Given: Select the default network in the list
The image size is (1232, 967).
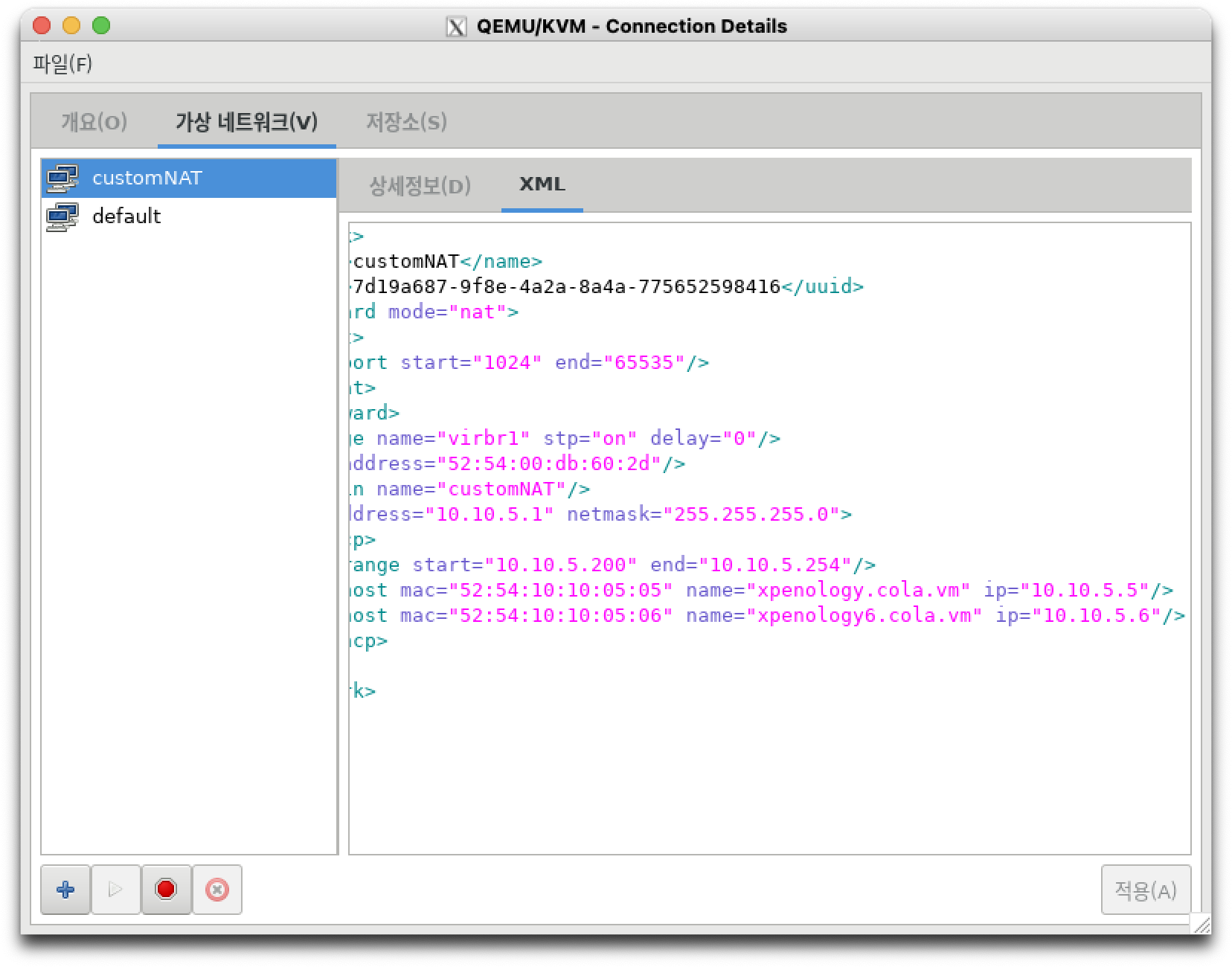Looking at the screenshot, I should pos(126,216).
